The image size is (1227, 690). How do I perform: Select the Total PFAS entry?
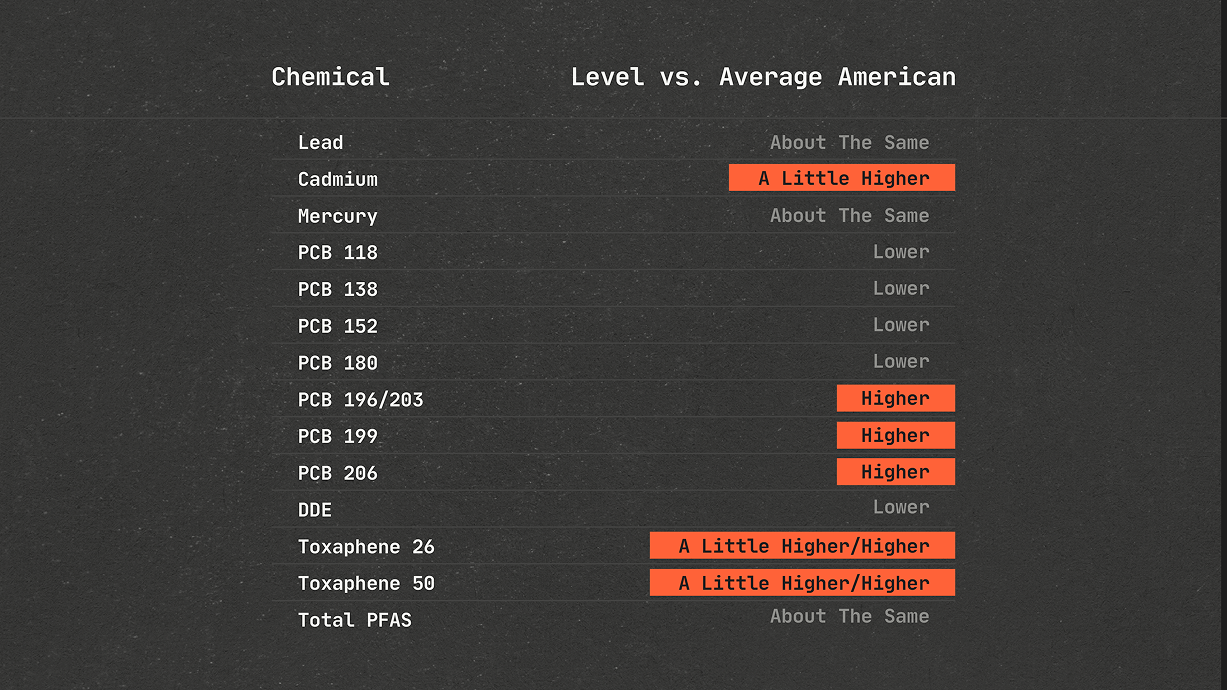(355, 619)
